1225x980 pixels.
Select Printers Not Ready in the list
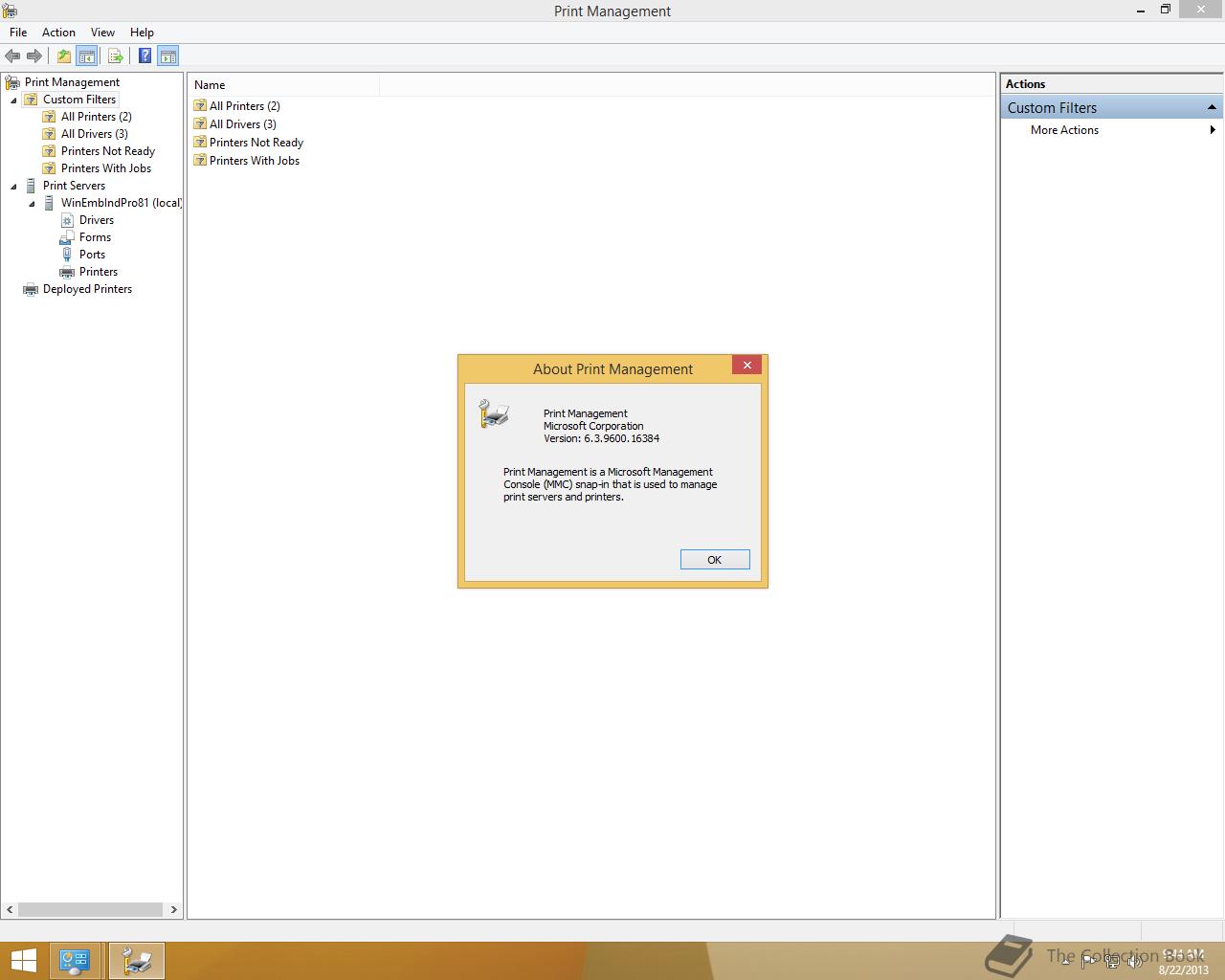point(256,143)
